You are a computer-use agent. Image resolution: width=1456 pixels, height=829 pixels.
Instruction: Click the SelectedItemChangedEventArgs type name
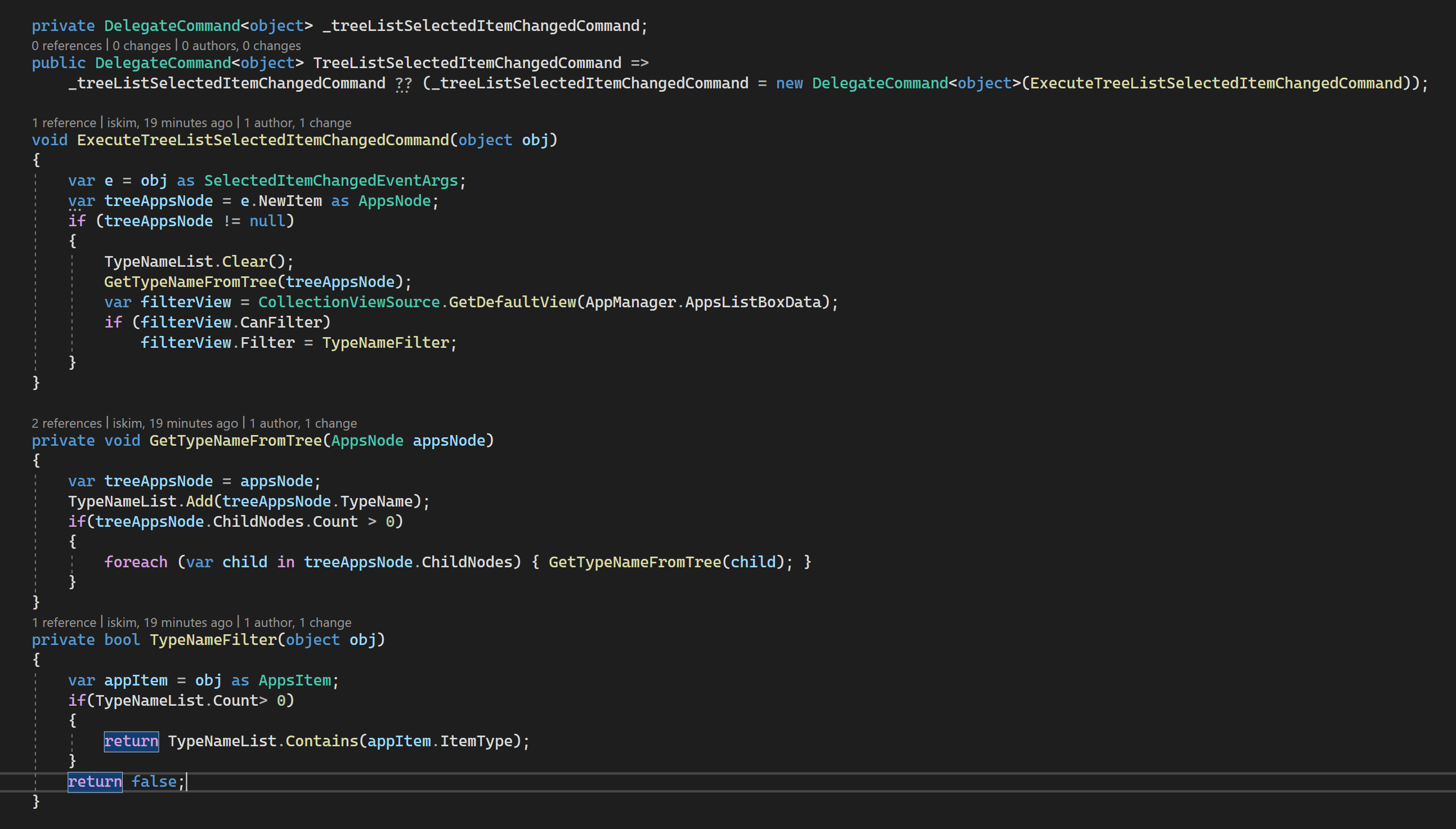(331, 181)
